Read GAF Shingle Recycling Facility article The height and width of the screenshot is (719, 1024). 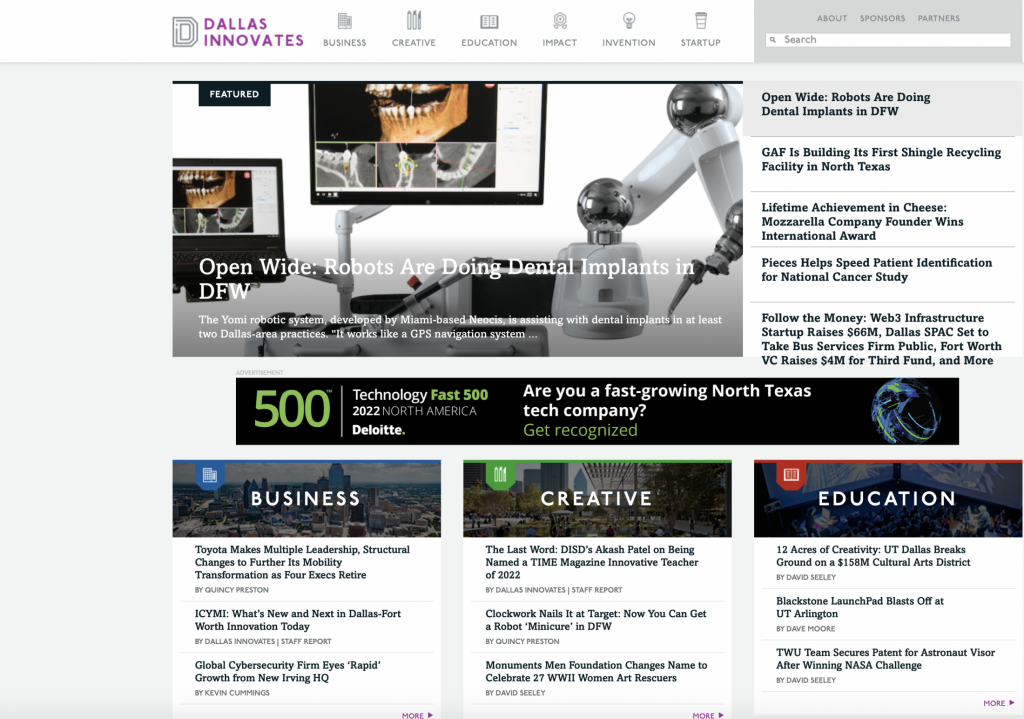tap(880, 159)
